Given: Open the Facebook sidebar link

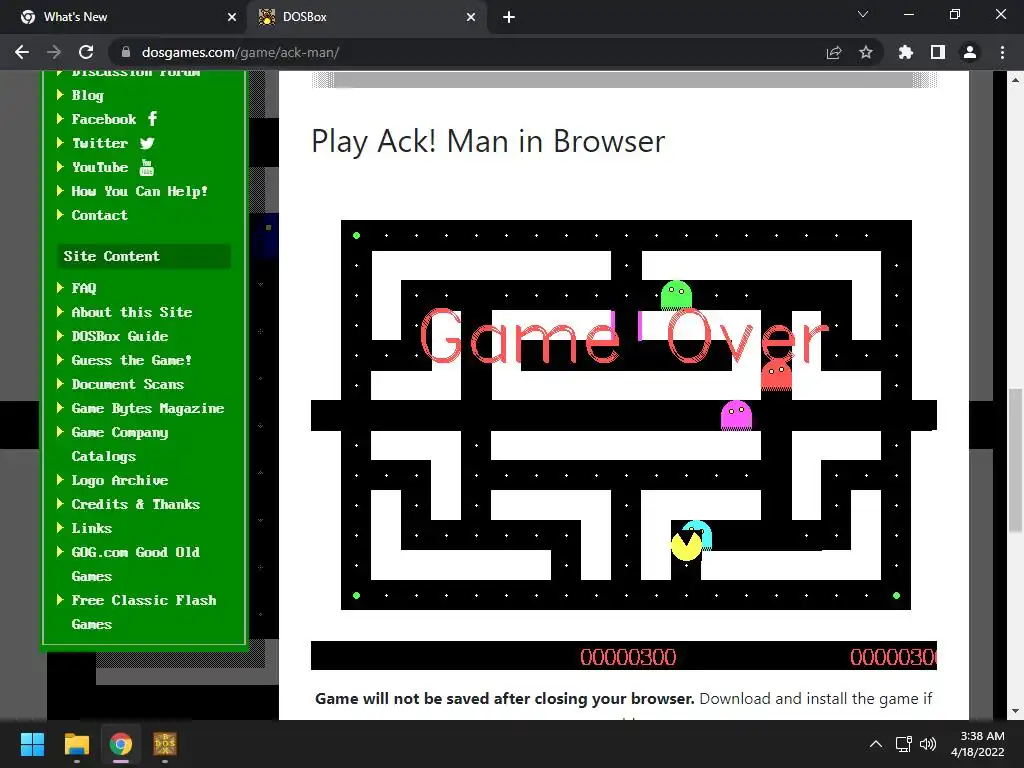Looking at the screenshot, I should point(104,119).
